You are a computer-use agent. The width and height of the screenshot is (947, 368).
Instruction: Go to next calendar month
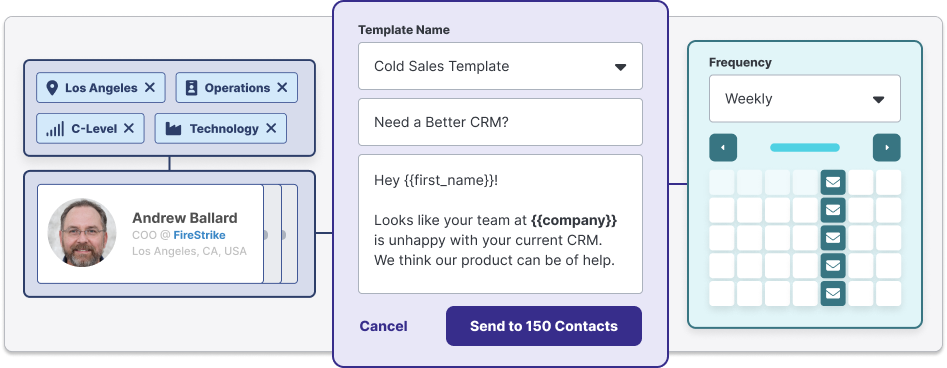pyautogui.click(x=887, y=147)
